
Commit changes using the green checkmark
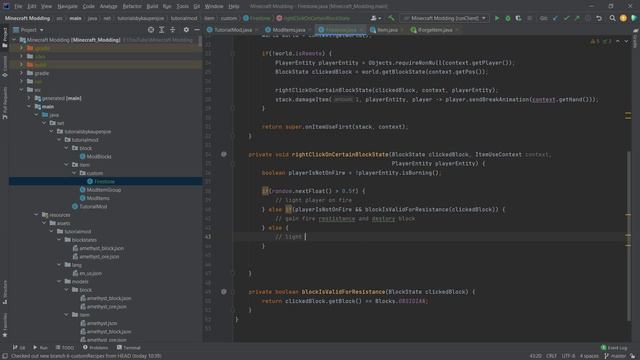(x=566, y=18)
